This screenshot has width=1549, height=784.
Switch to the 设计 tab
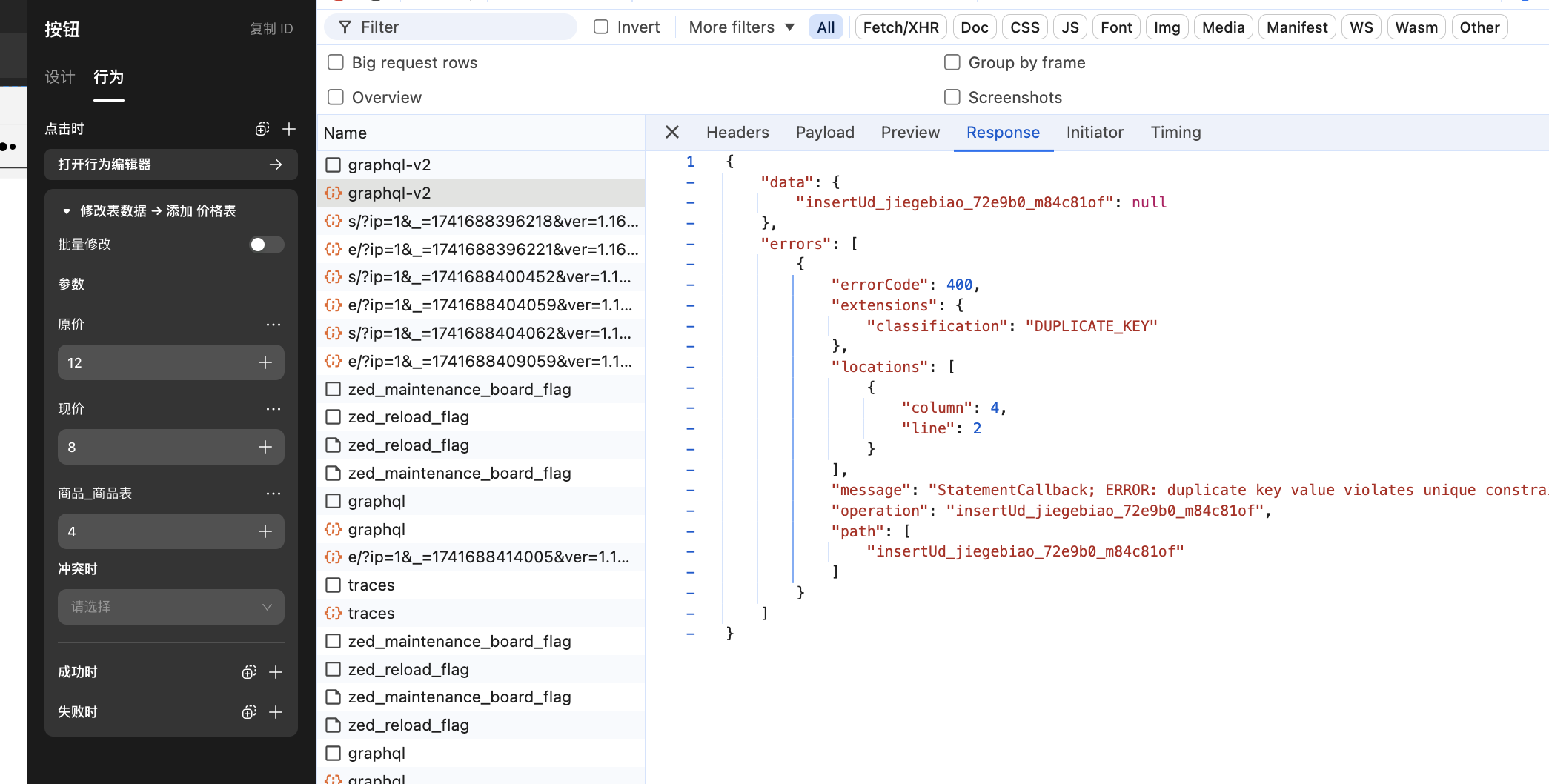click(60, 77)
